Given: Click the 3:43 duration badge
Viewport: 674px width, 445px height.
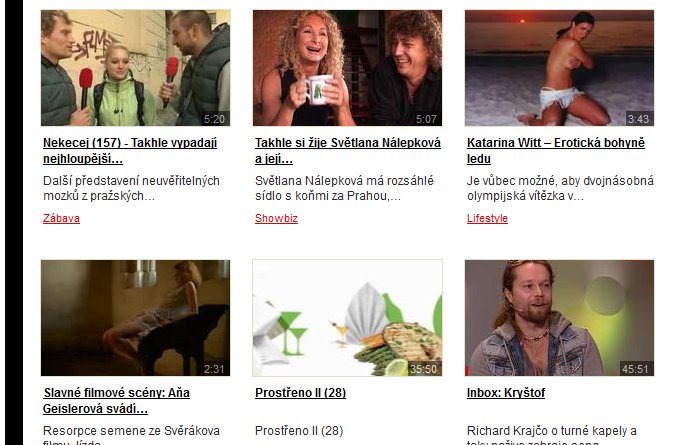Looking at the screenshot, I should [x=638, y=119].
